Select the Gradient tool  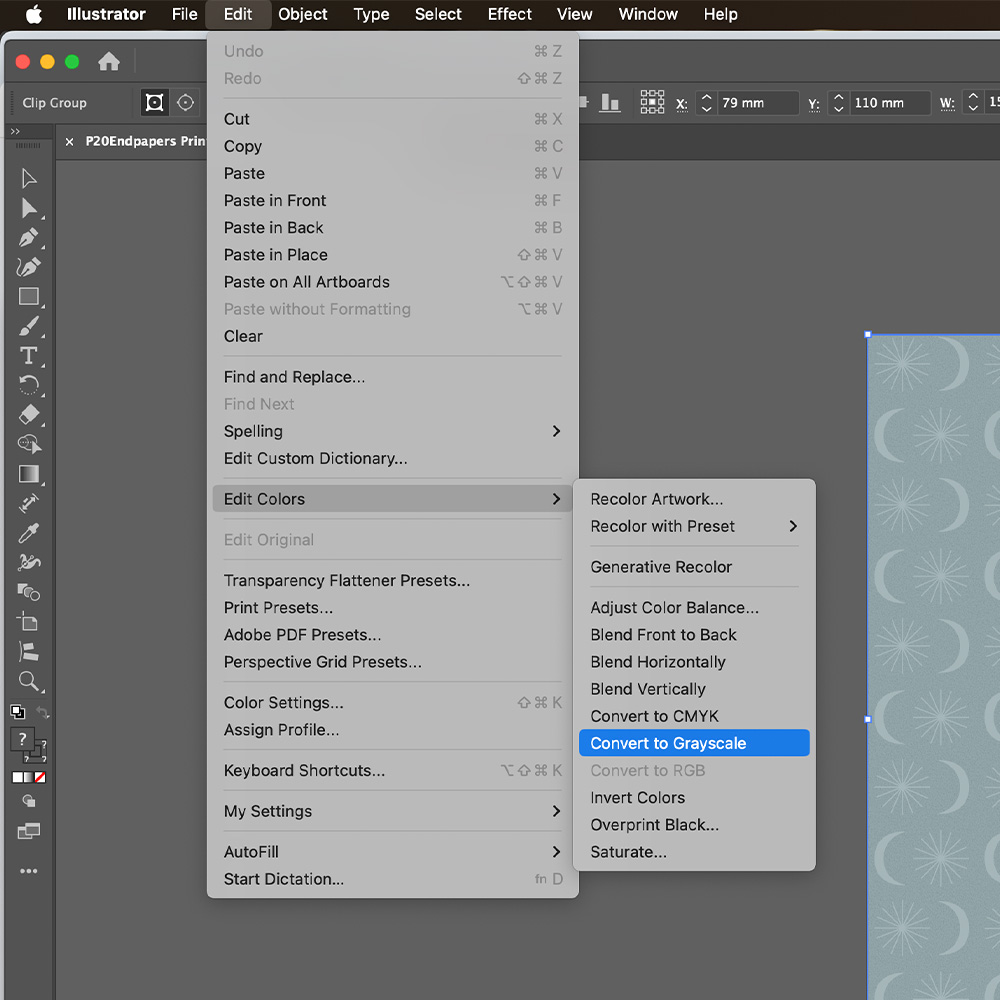point(29,474)
